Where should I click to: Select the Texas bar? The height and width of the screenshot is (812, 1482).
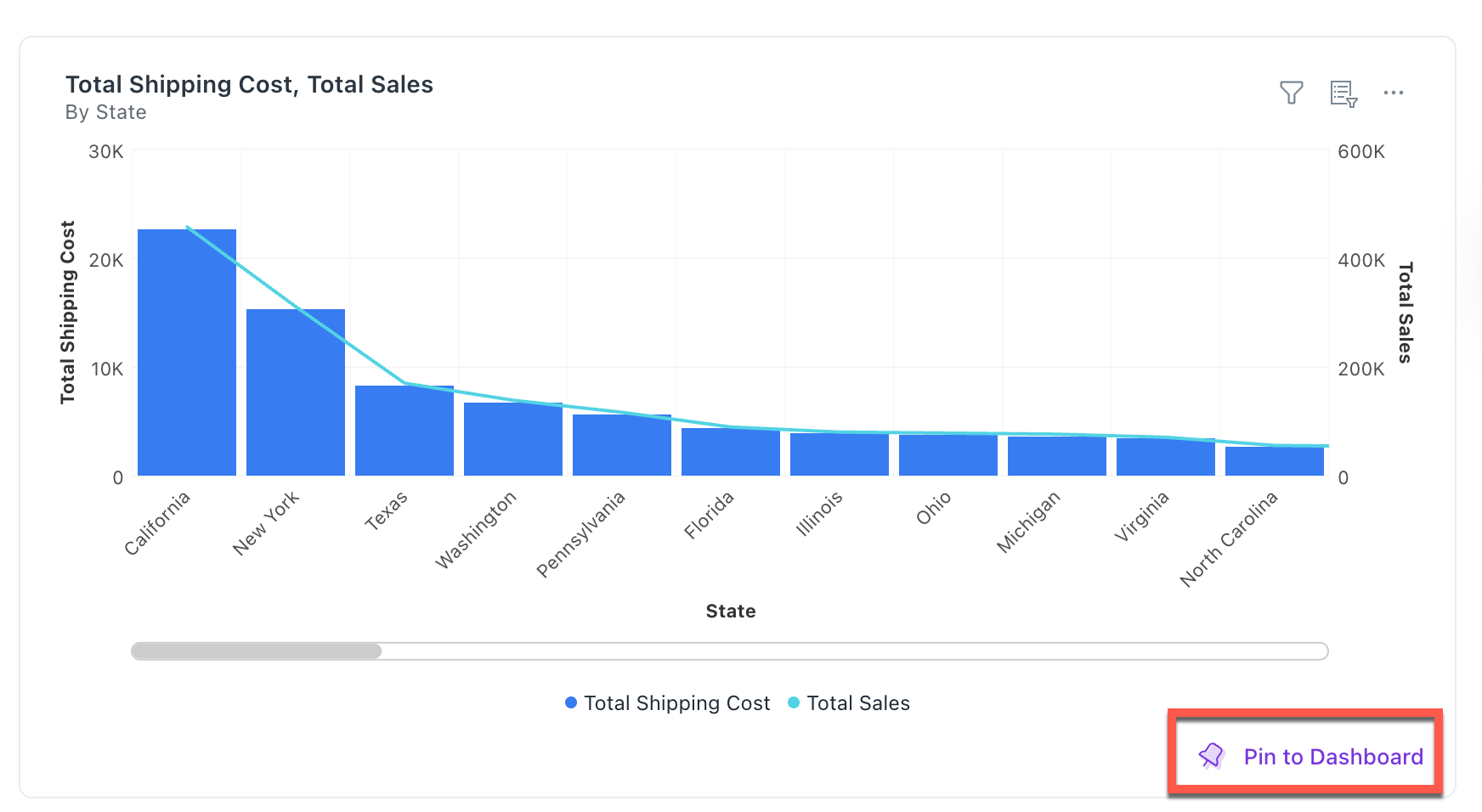pos(404,433)
